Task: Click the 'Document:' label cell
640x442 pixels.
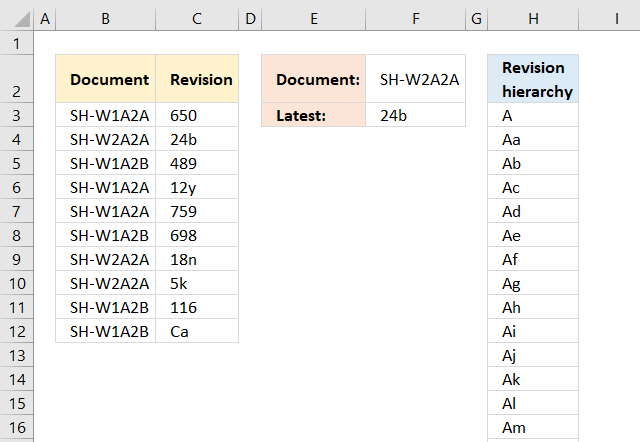Action: point(313,78)
